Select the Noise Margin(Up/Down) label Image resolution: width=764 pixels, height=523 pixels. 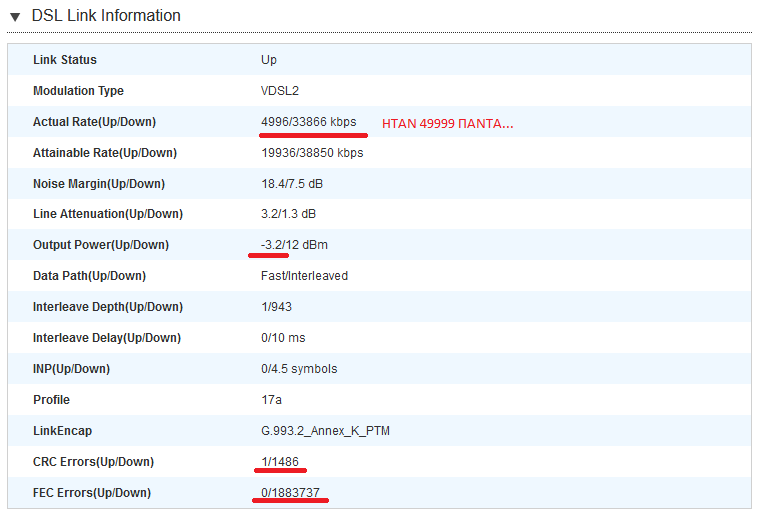click(99, 184)
